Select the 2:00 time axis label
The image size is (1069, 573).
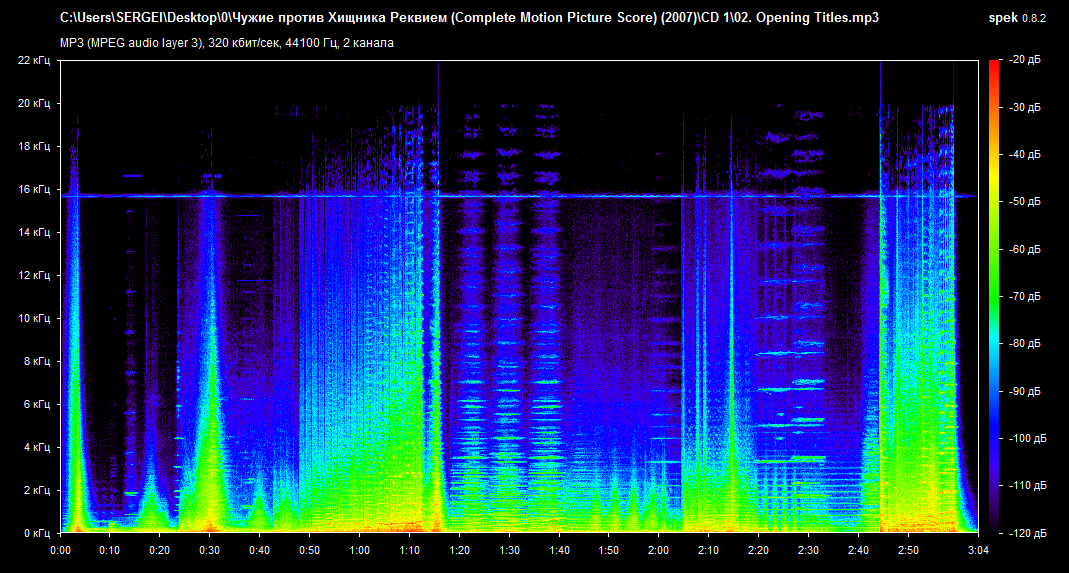click(x=658, y=550)
